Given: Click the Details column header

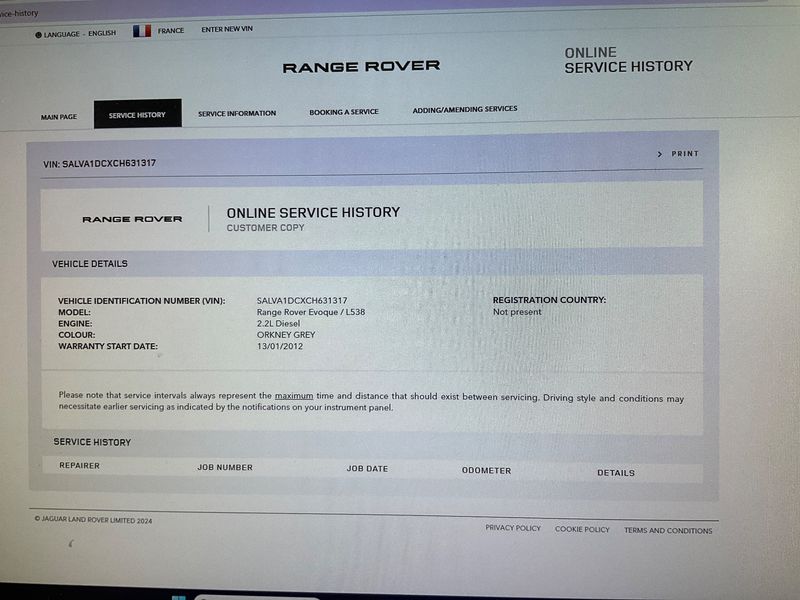Looking at the screenshot, I should click(x=616, y=473).
